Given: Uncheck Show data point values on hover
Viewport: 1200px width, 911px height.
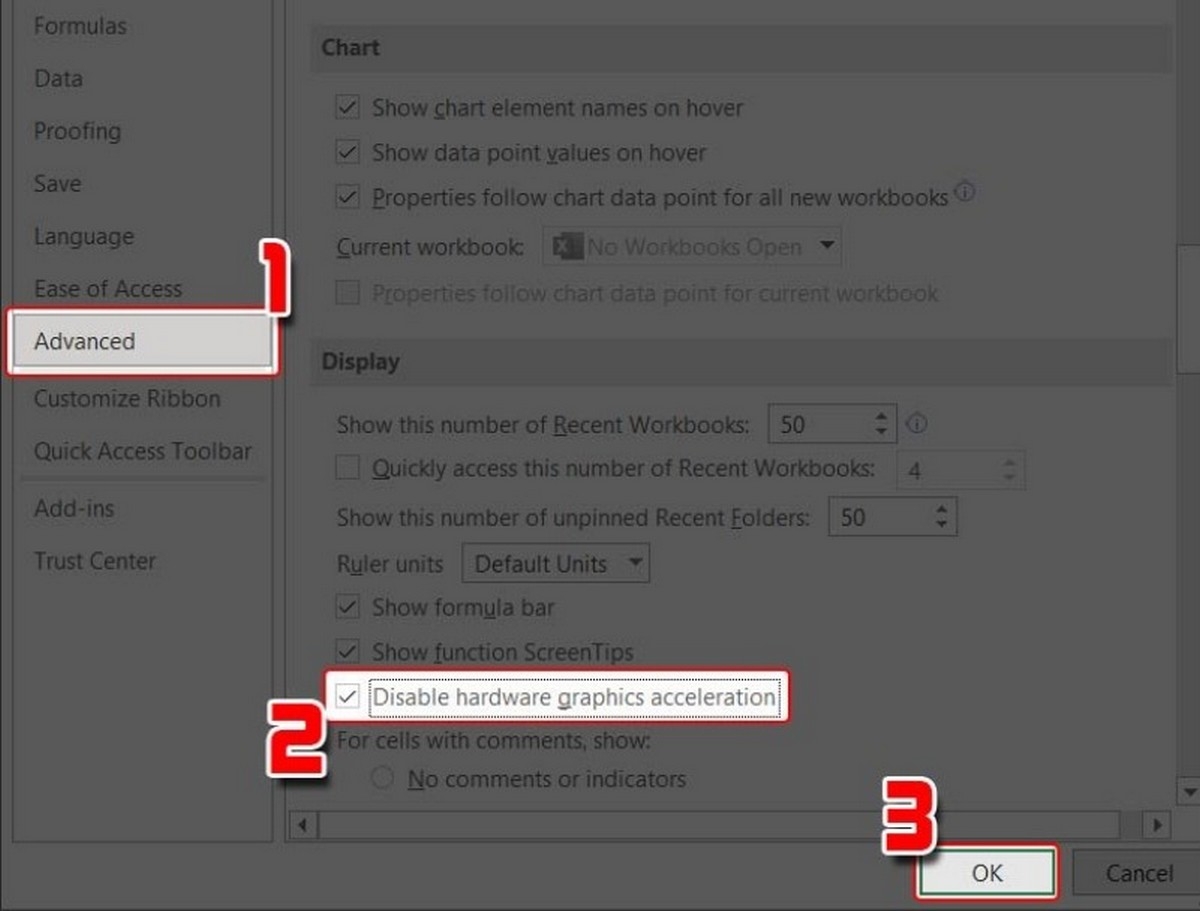Looking at the screenshot, I should click(347, 152).
